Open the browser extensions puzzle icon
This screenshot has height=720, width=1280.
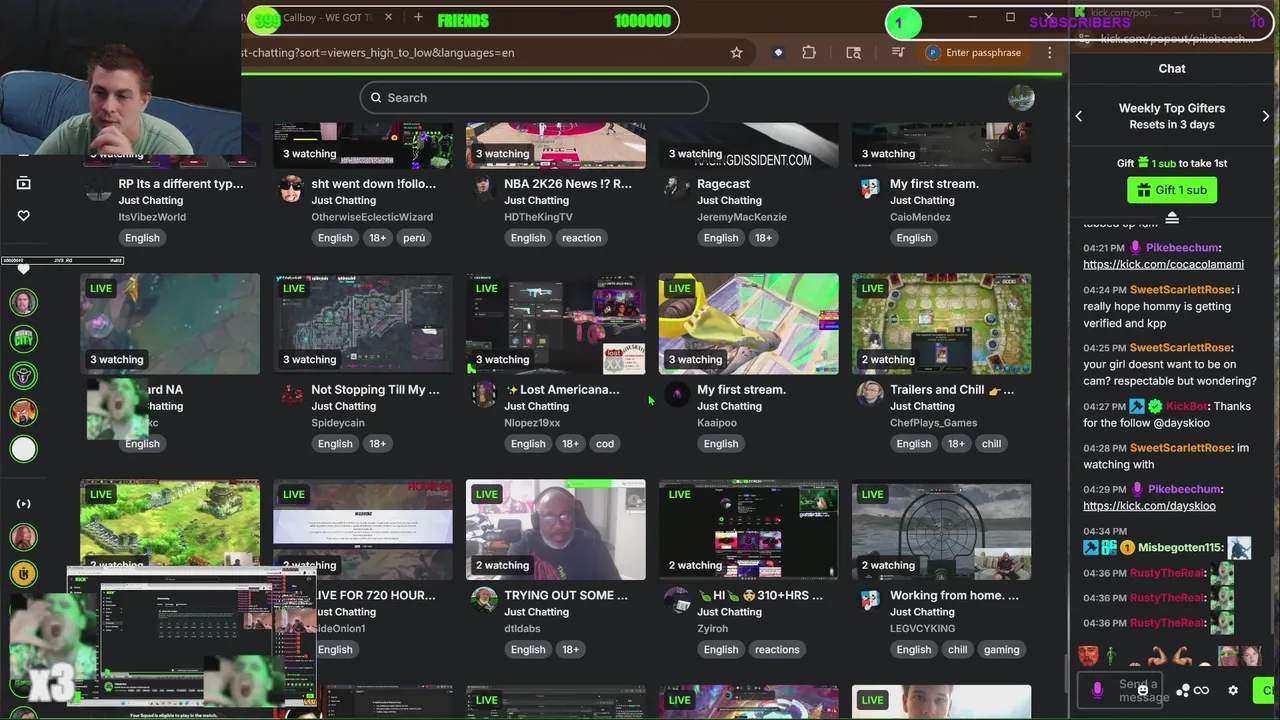pyautogui.click(x=809, y=53)
